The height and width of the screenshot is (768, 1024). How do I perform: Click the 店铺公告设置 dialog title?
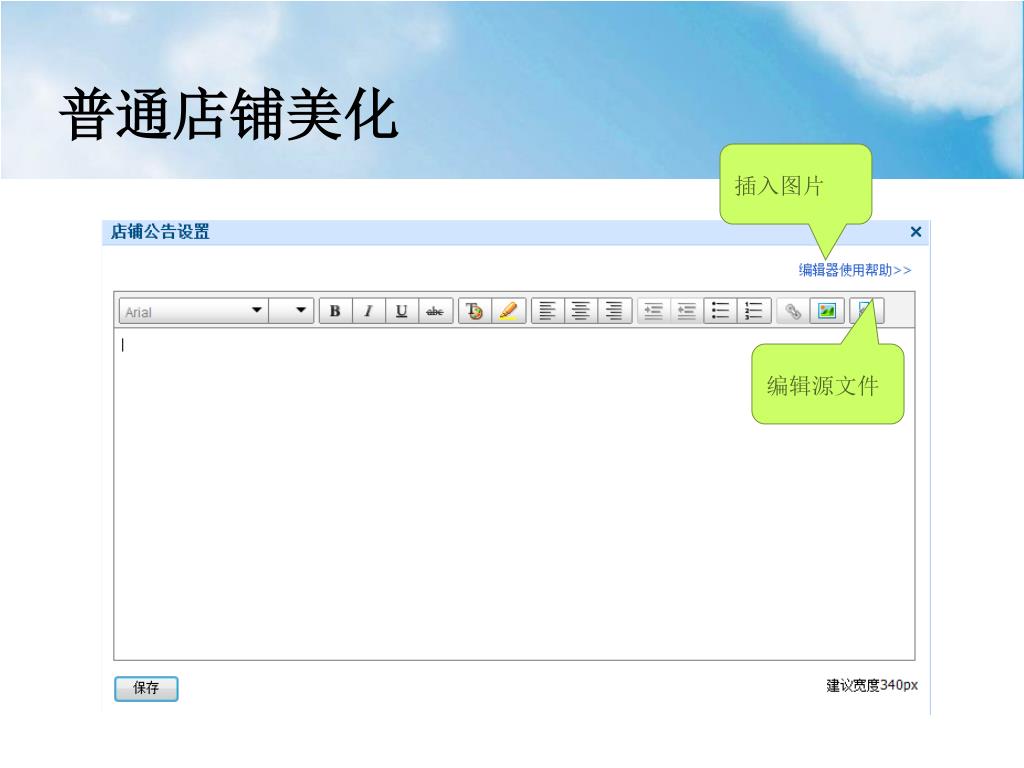coord(160,232)
